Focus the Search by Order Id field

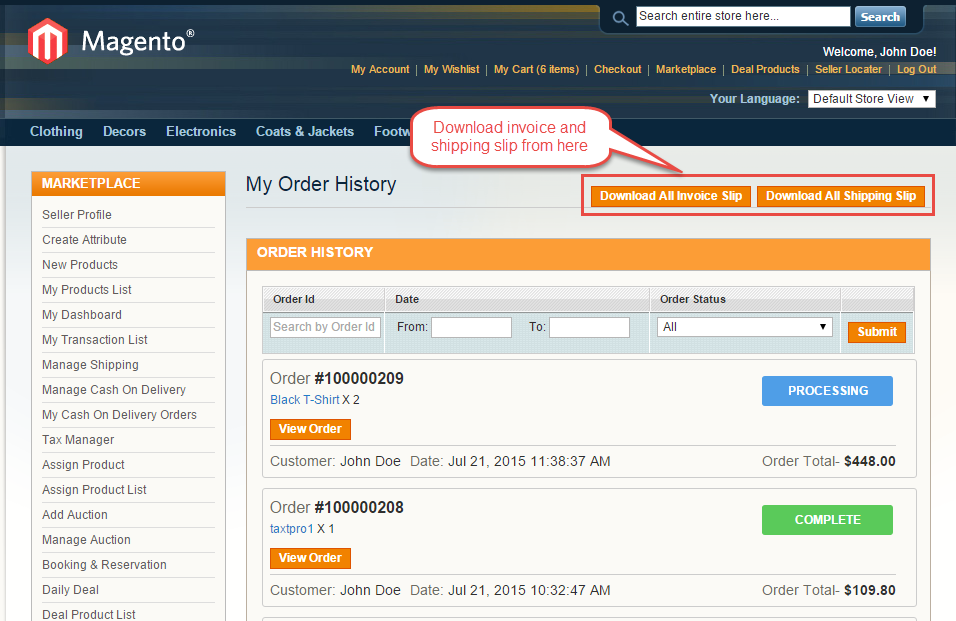click(325, 327)
